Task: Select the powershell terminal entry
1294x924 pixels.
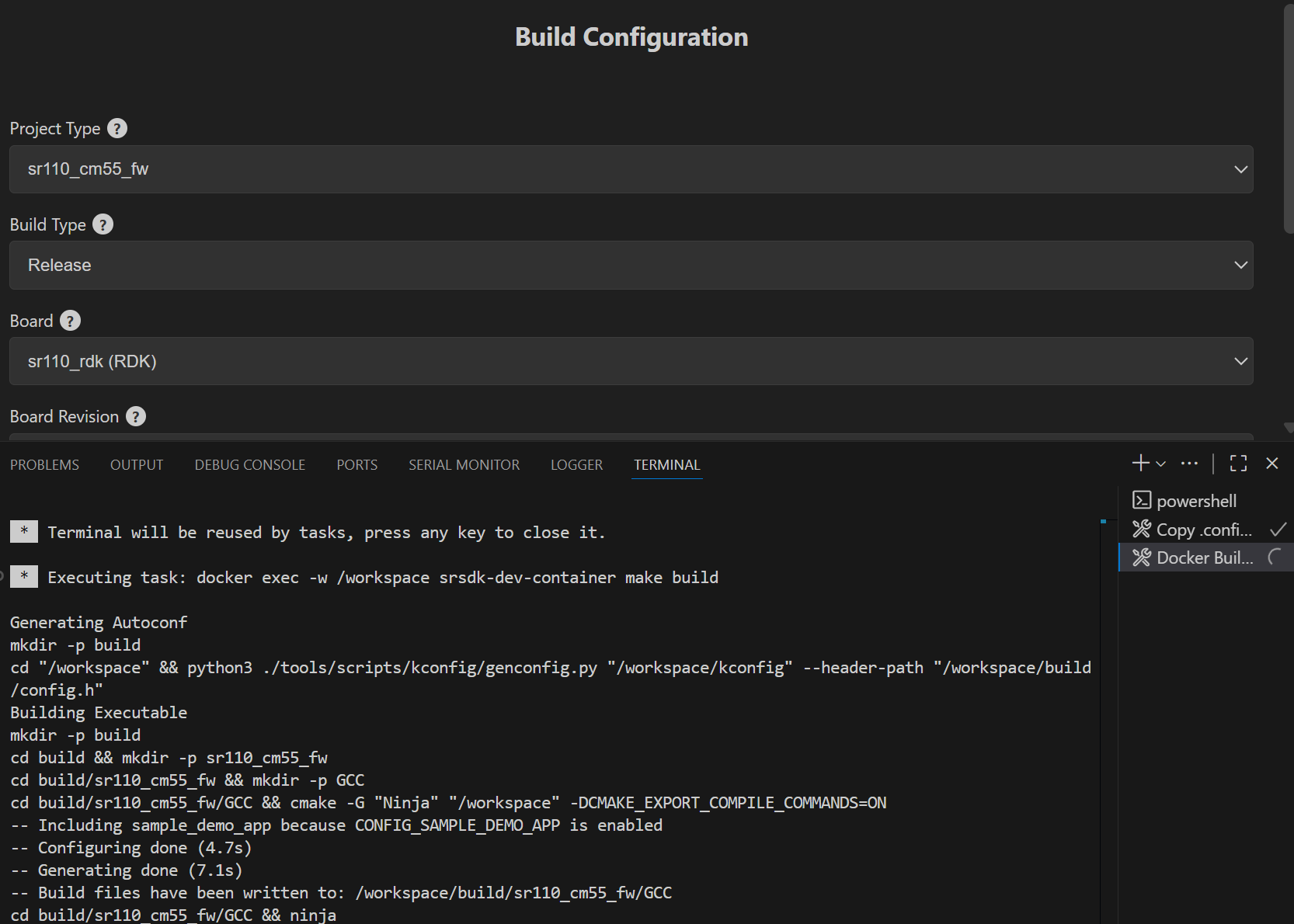Action: click(1196, 502)
